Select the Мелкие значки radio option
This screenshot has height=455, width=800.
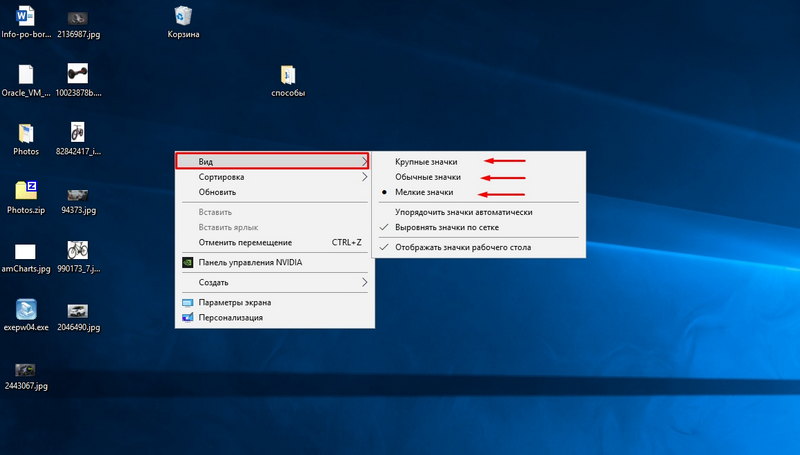point(424,191)
